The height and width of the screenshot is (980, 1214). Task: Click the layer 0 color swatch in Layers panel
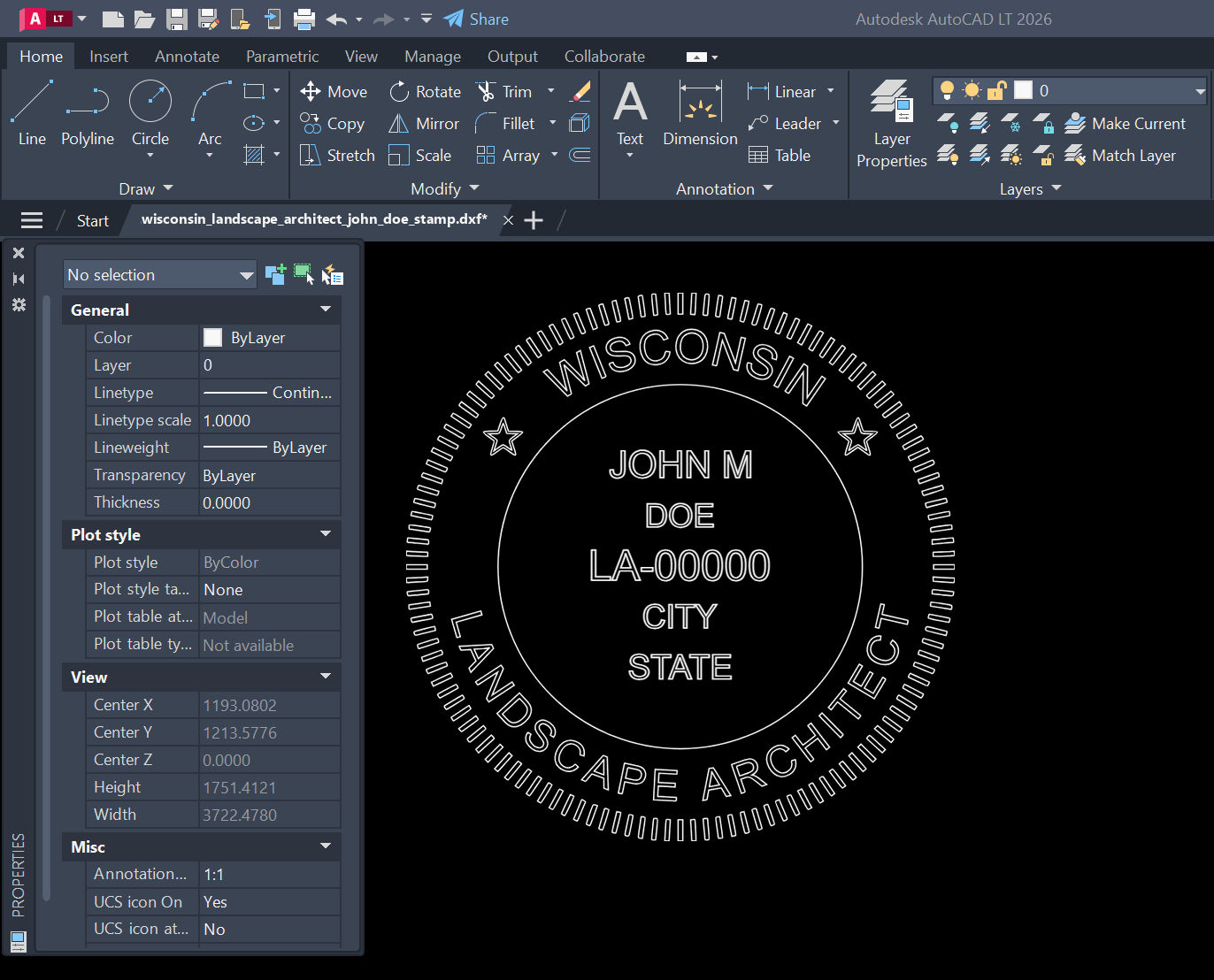1023,90
